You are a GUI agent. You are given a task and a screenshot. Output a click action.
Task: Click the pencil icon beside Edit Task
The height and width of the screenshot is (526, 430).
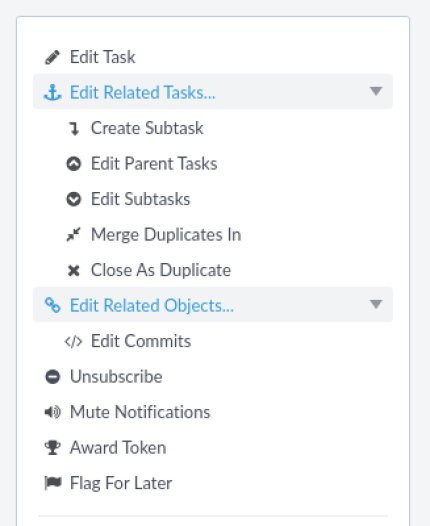coord(52,57)
